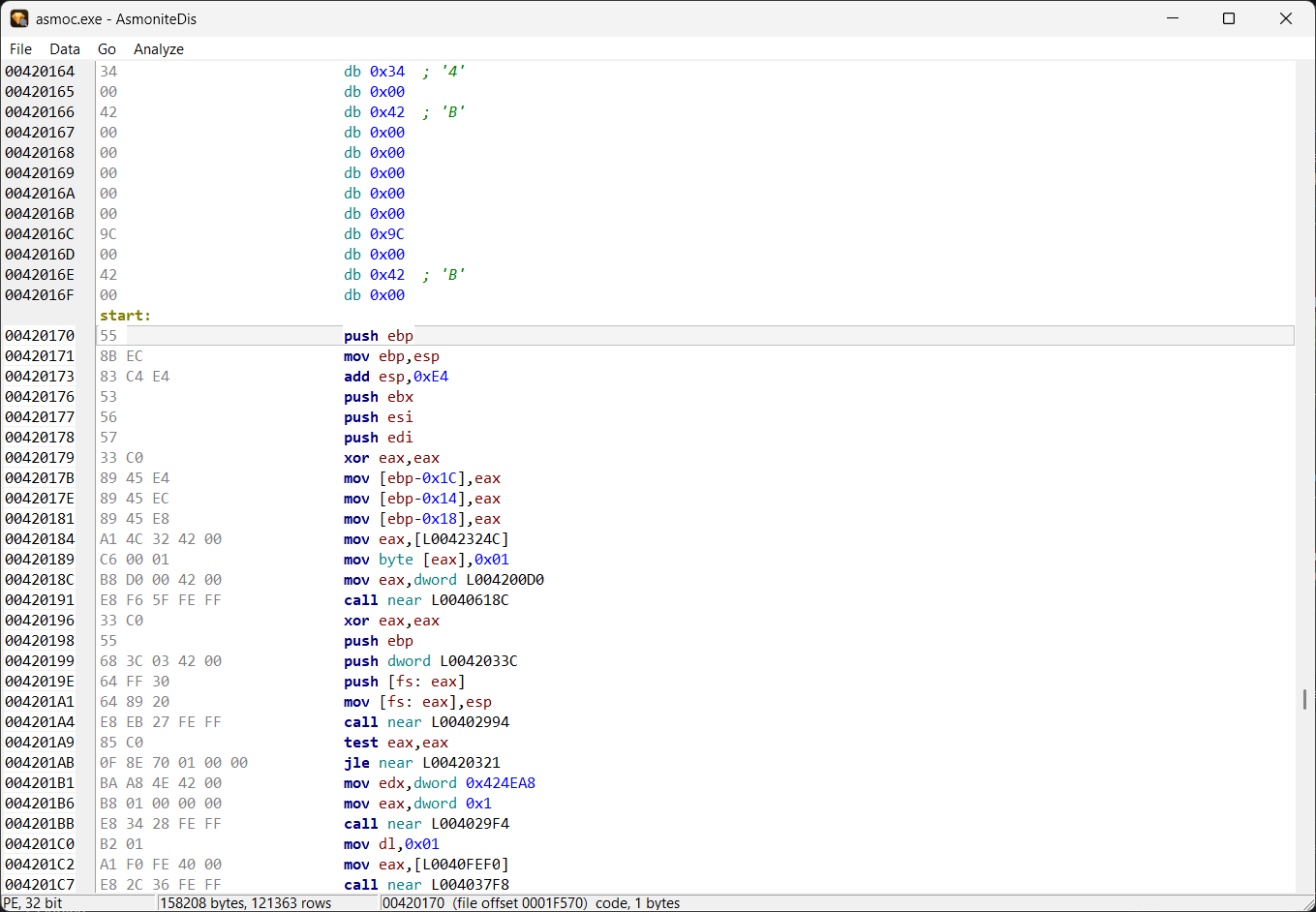Select the 'push esi' instruction line
Screen dimensions: 1316x912
tap(379, 417)
